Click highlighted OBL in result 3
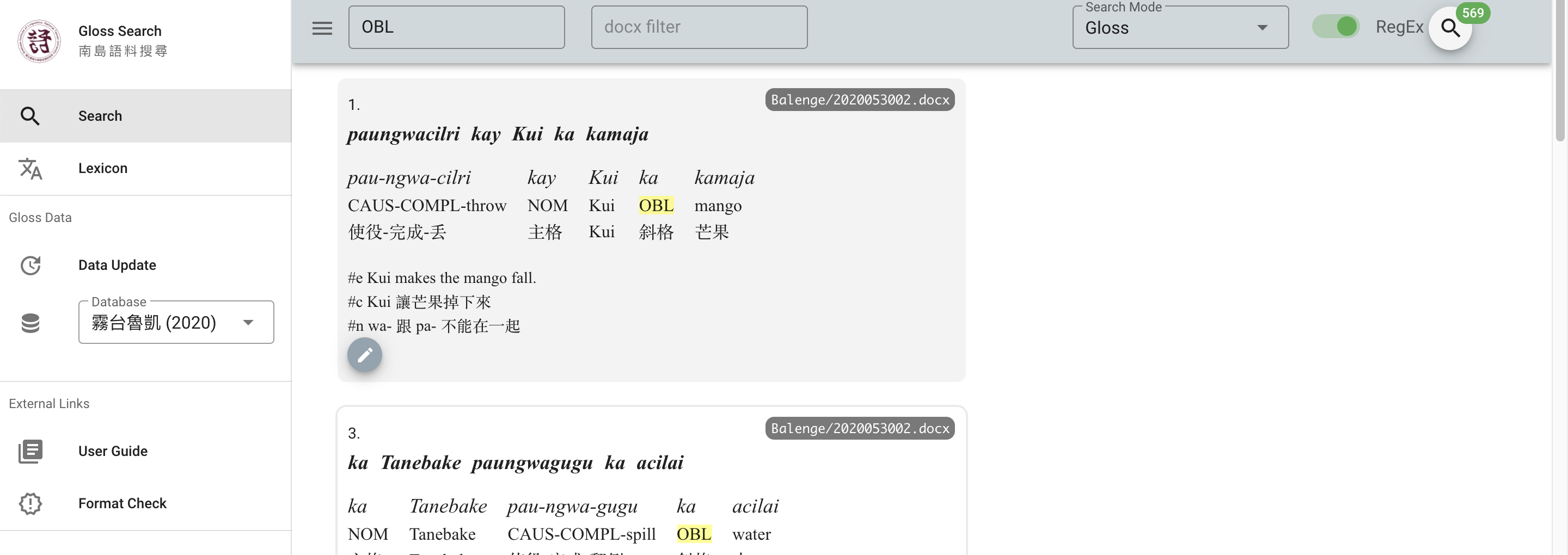The width and height of the screenshot is (1568, 555). click(x=694, y=534)
